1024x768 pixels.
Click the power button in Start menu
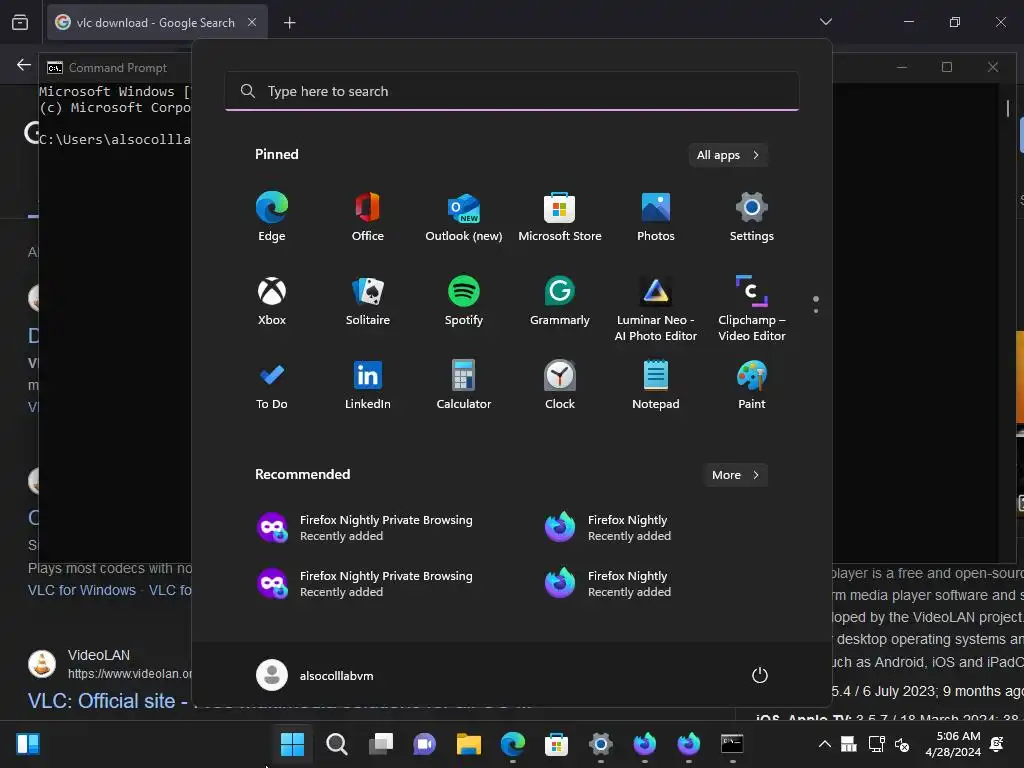point(760,675)
